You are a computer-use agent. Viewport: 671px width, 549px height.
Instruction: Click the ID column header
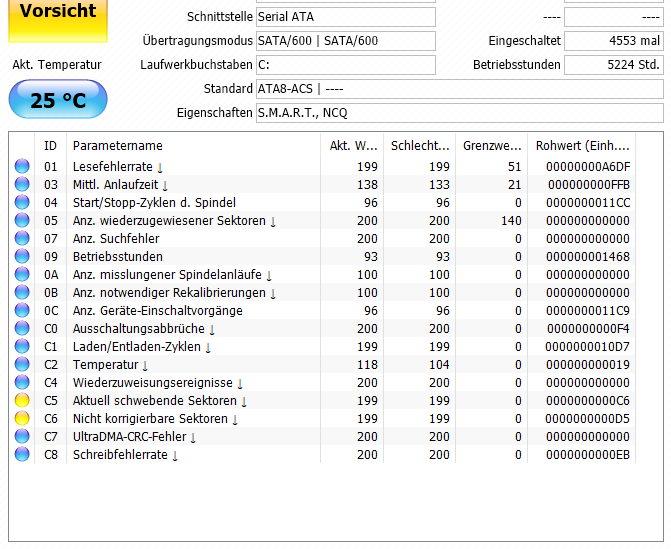click(x=50, y=145)
